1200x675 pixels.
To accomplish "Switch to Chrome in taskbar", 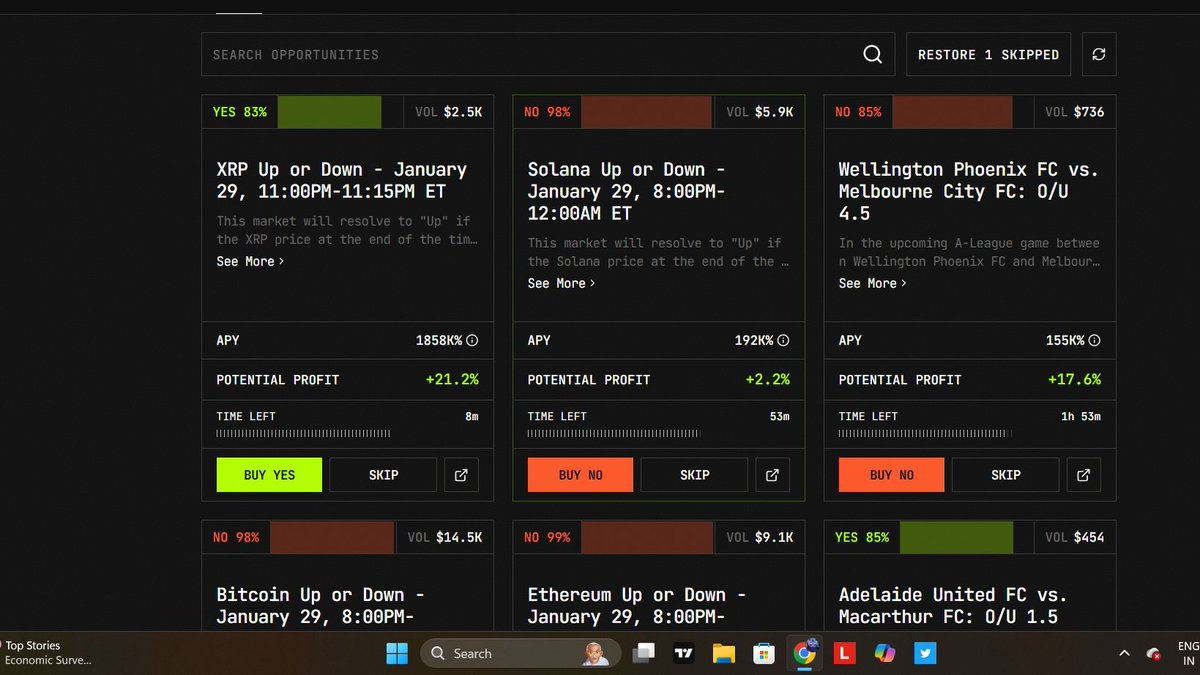I will (x=804, y=653).
